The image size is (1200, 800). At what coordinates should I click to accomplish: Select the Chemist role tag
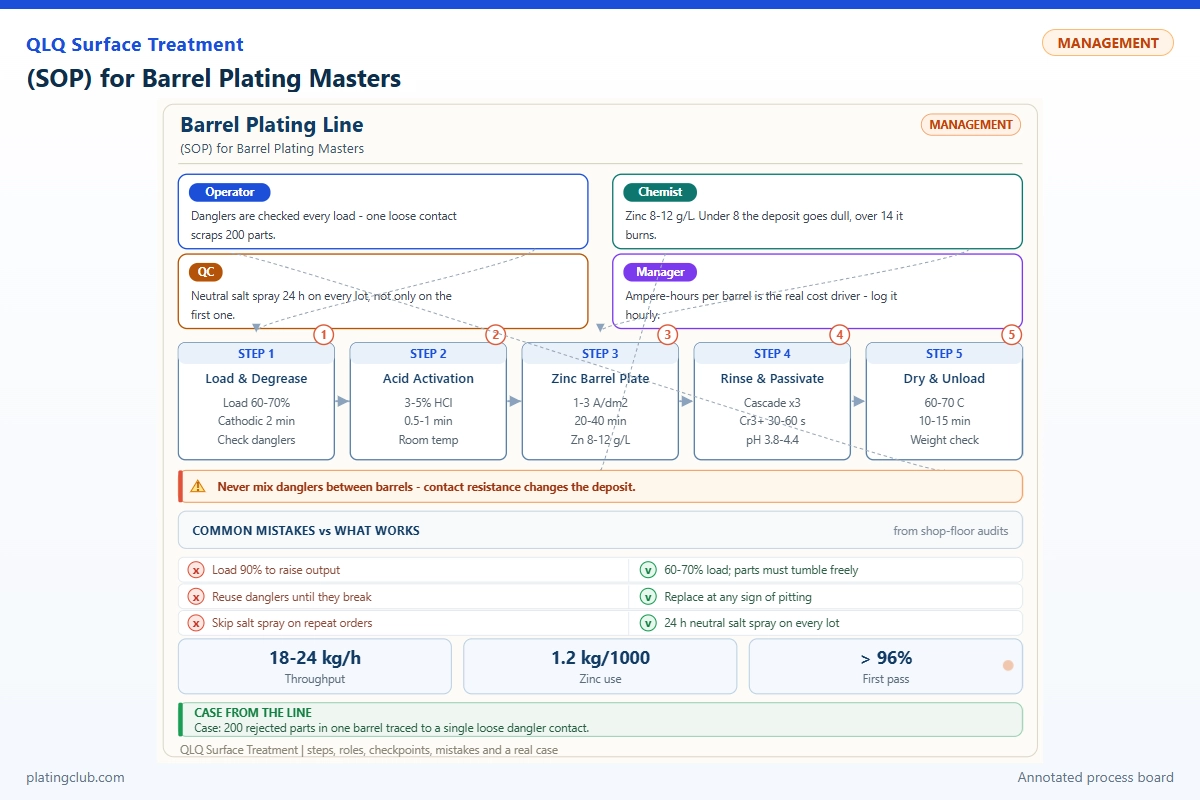coord(660,192)
